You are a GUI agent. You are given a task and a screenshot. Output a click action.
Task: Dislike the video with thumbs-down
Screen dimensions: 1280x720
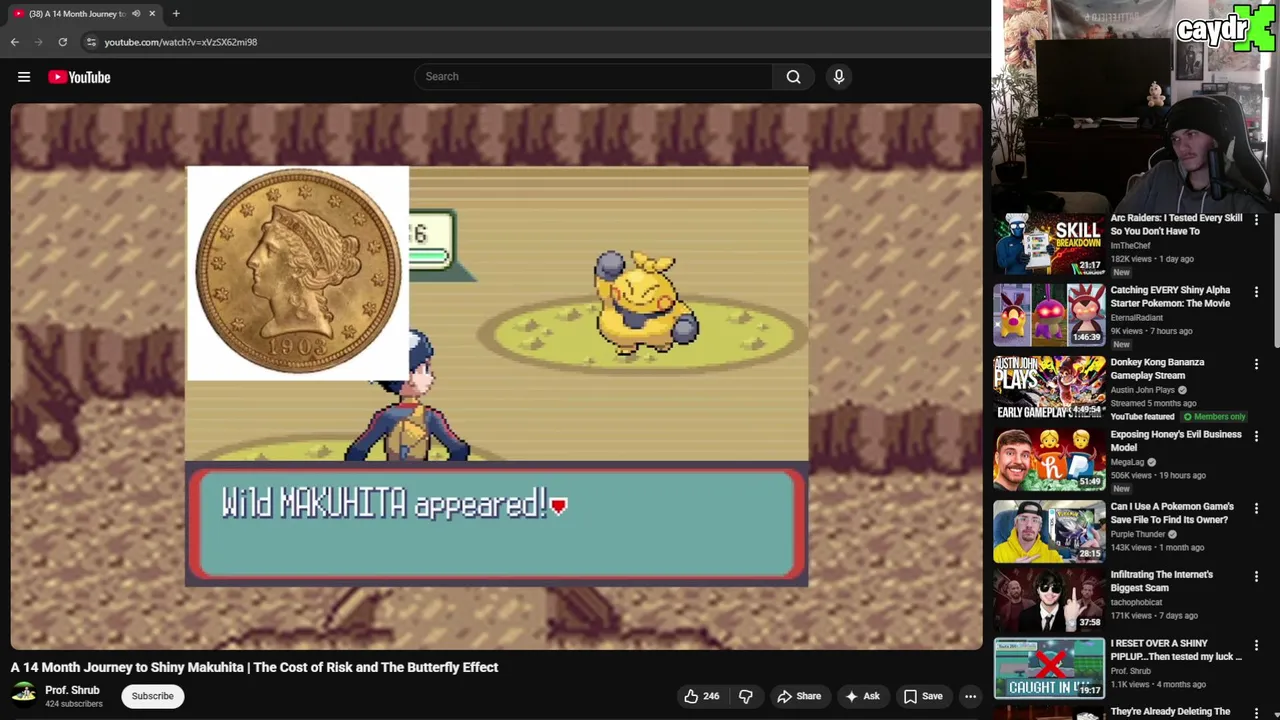[x=746, y=696]
